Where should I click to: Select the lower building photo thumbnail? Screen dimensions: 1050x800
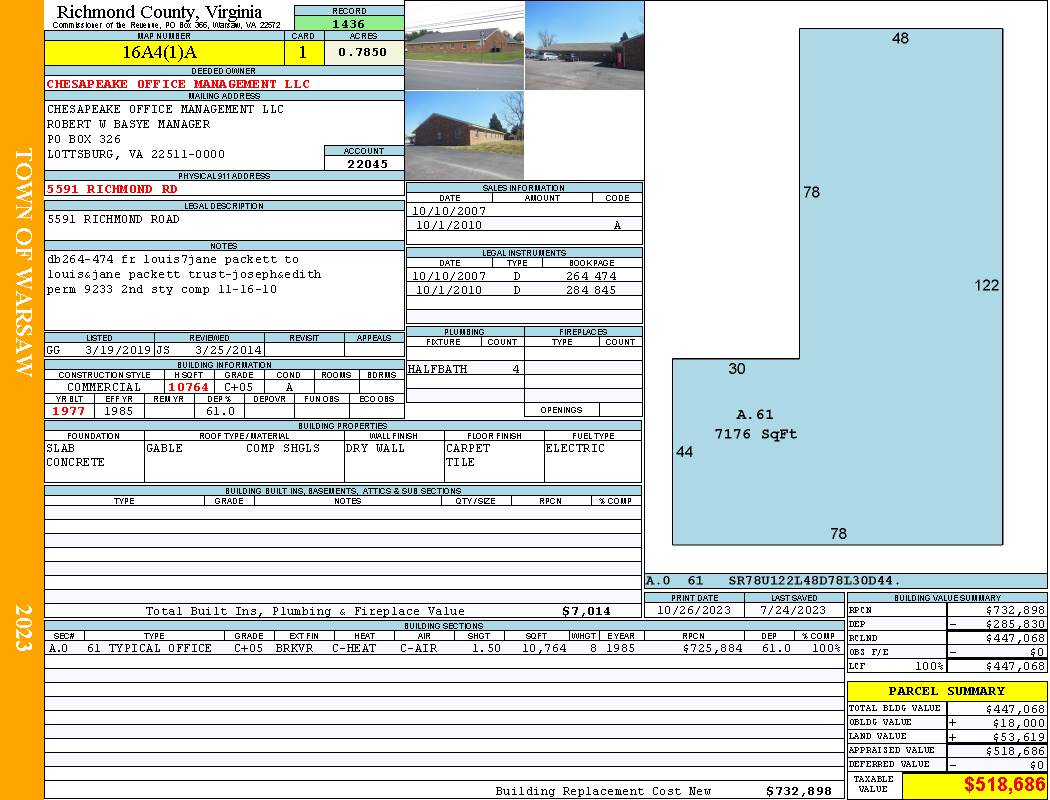pyautogui.click(x=464, y=135)
